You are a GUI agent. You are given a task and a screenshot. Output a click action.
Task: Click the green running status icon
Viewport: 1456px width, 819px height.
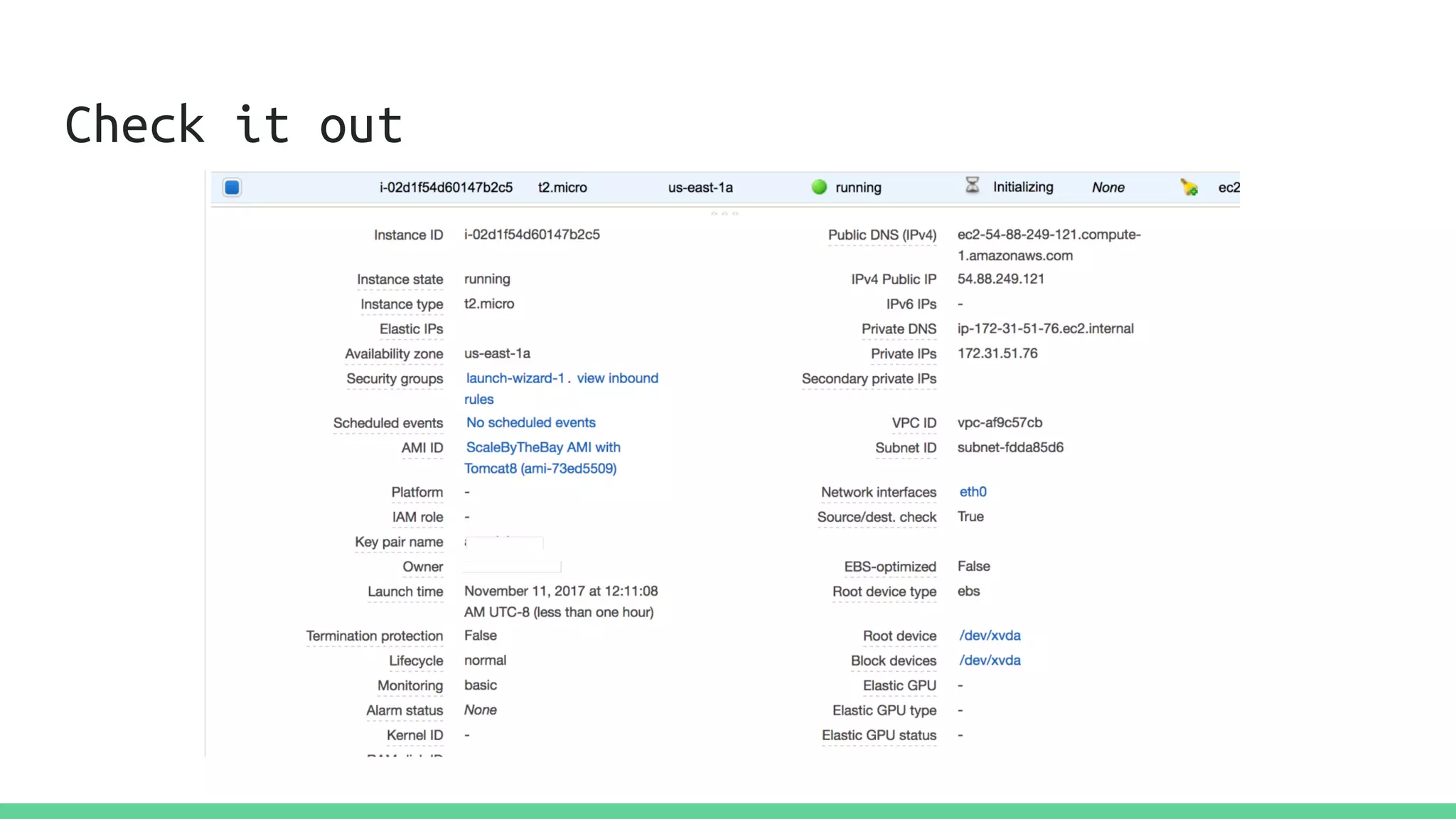[x=819, y=187]
